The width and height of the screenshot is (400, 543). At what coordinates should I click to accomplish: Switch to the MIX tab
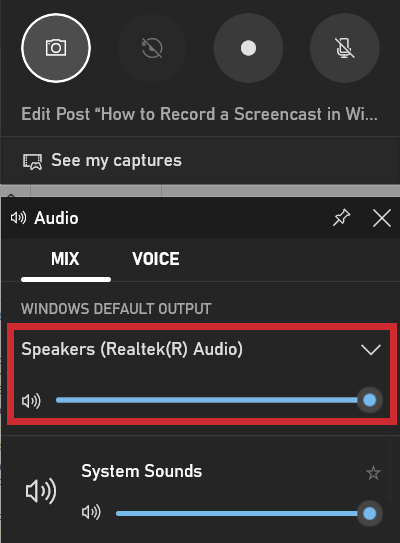(65, 259)
